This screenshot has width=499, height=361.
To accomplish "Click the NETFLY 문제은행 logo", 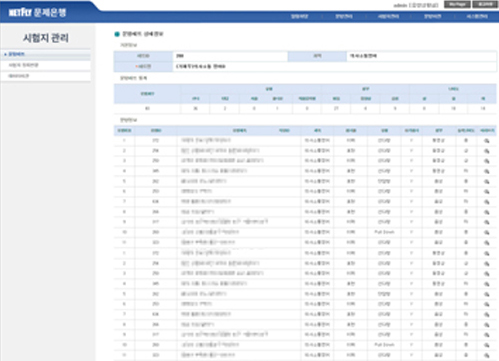I will (x=38, y=13).
